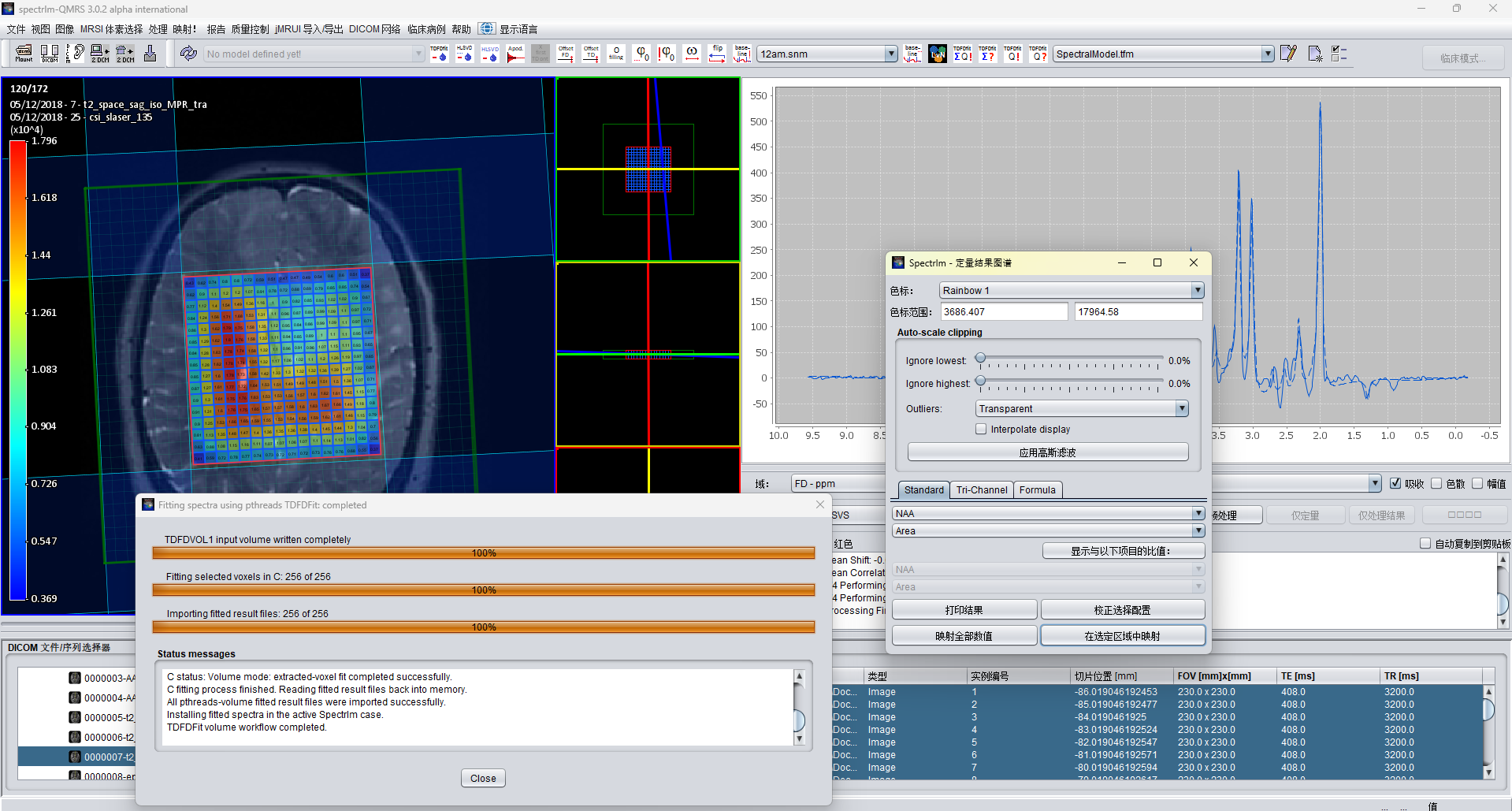This screenshot has height=811, width=1512.
Task: Click Close in fitting progress dialog
Action: pyautogui.click(x=483, y=779)
